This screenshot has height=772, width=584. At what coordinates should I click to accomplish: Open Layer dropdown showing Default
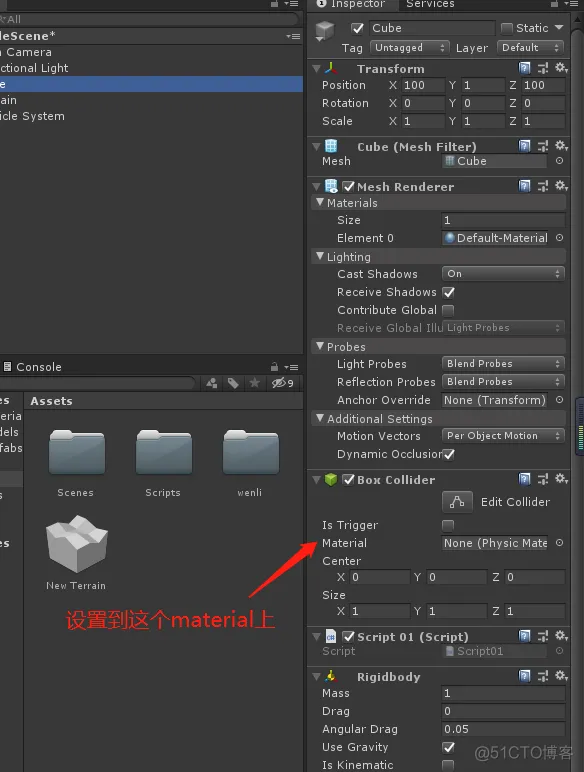pos(530,48)
